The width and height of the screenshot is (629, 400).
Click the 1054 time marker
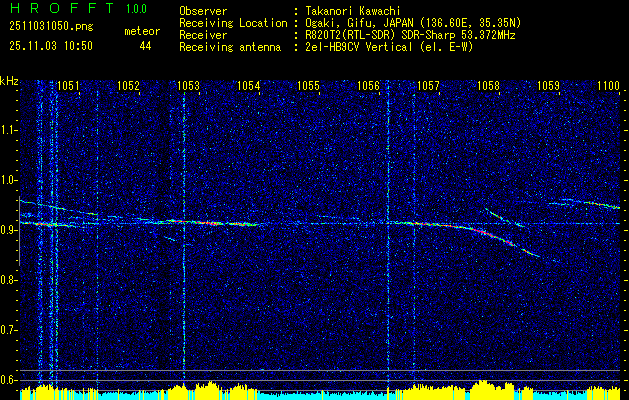click(248, 85)
